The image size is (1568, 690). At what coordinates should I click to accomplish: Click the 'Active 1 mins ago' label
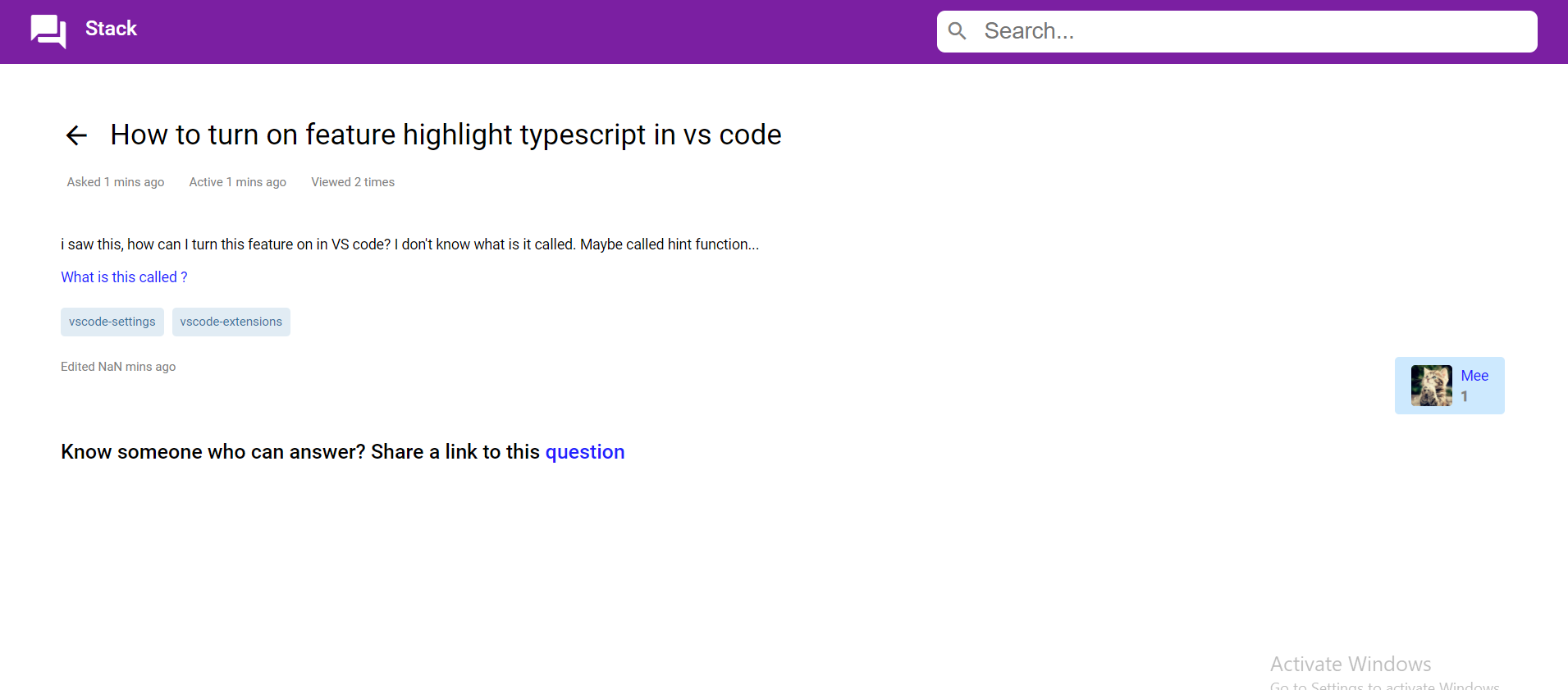click(237, 182)
